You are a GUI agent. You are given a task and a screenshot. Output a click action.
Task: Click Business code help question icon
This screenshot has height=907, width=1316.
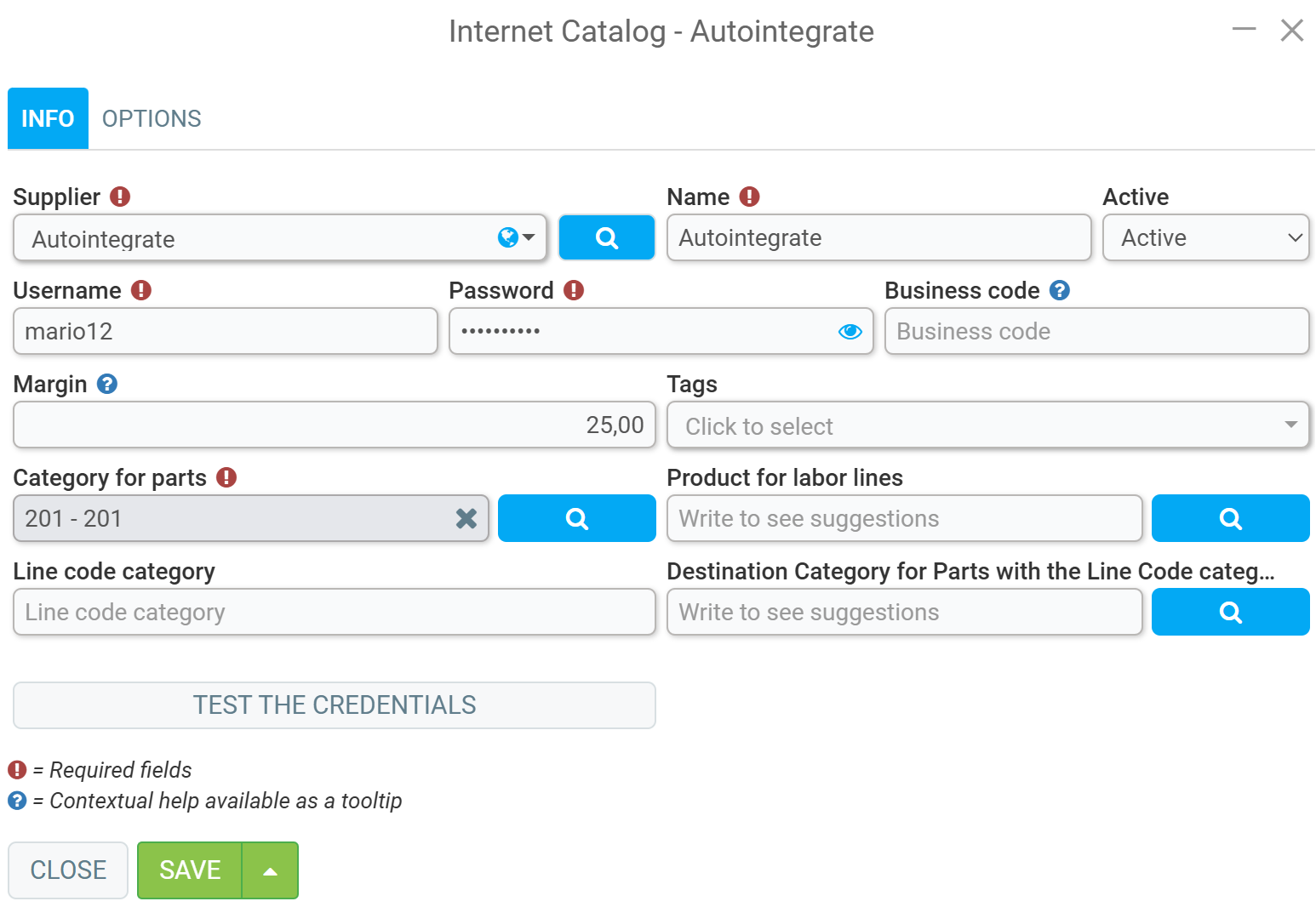coord(1059,290)
